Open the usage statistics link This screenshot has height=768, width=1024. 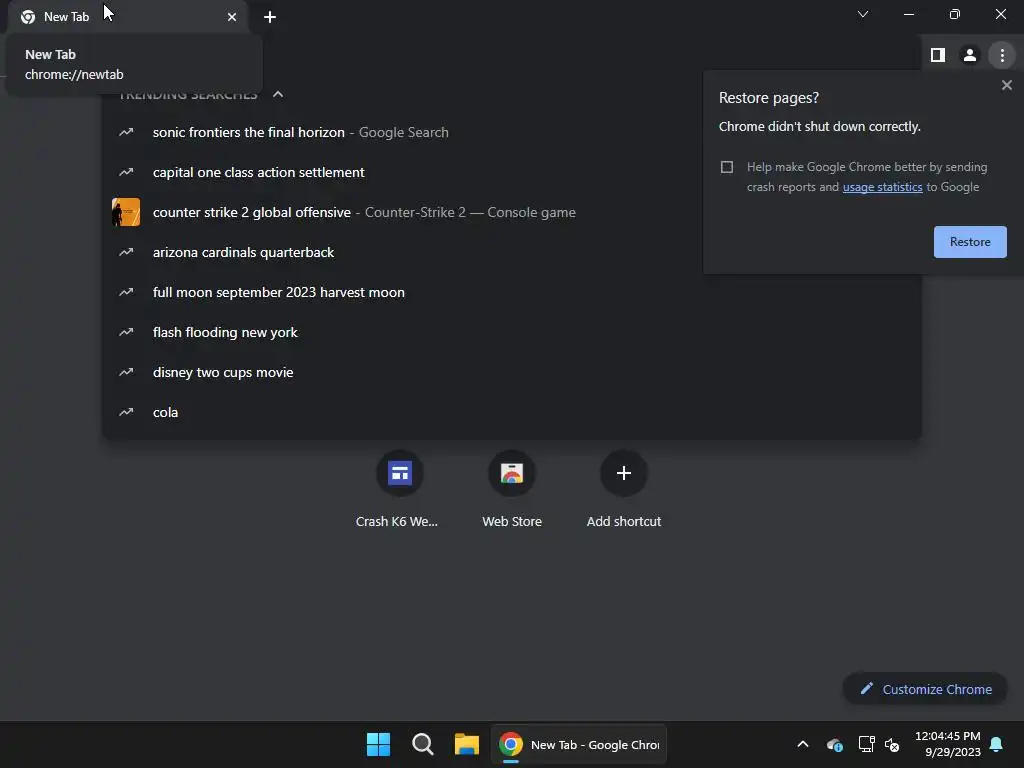882,187
